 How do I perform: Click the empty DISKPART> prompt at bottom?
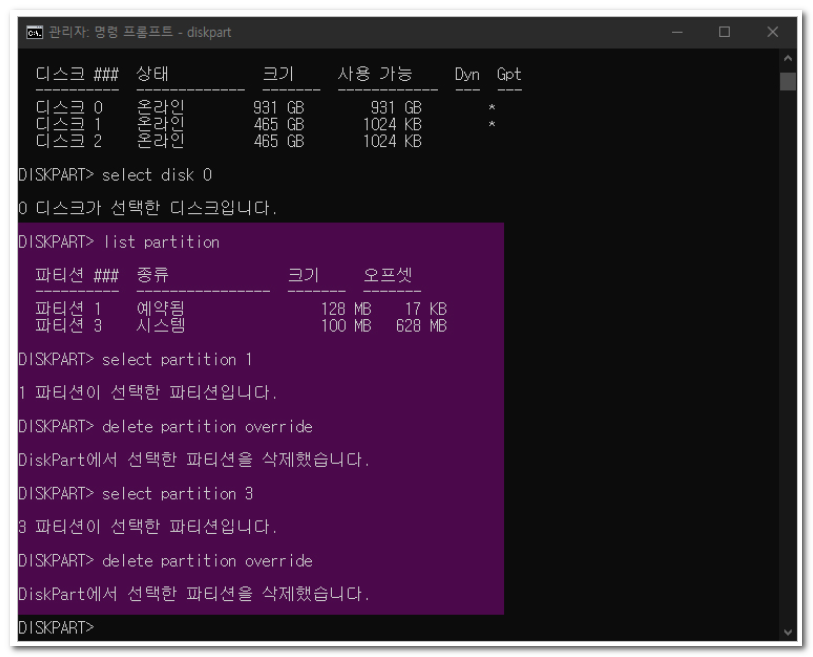[56, 627]
